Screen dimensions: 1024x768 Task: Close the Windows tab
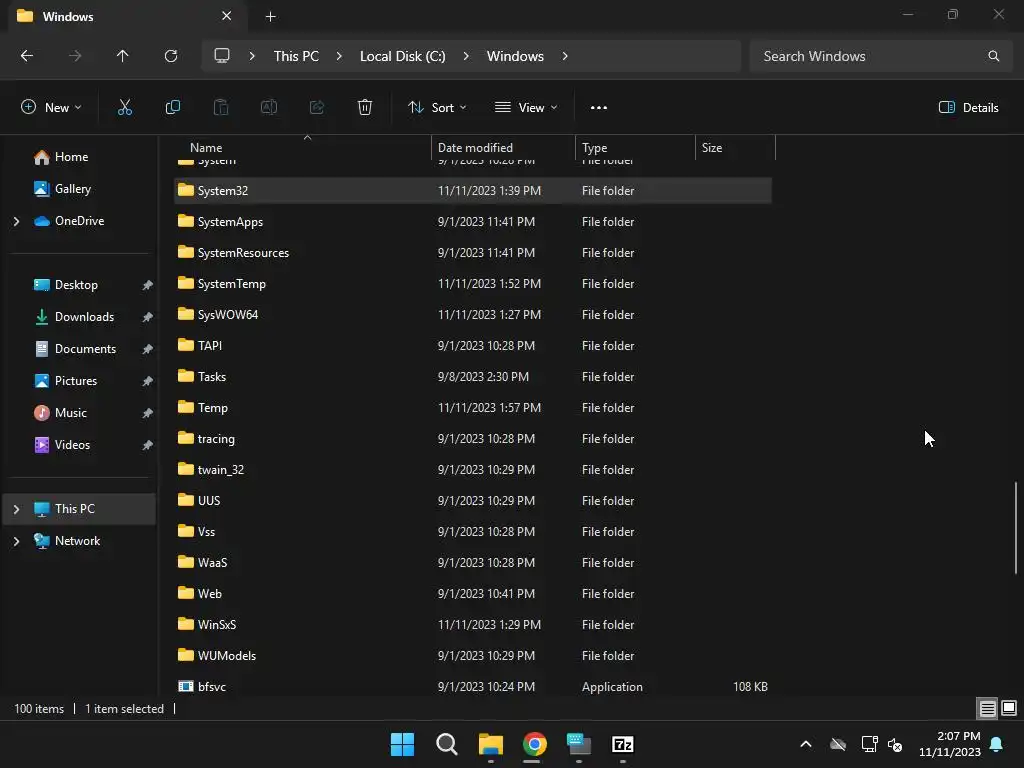227,16
